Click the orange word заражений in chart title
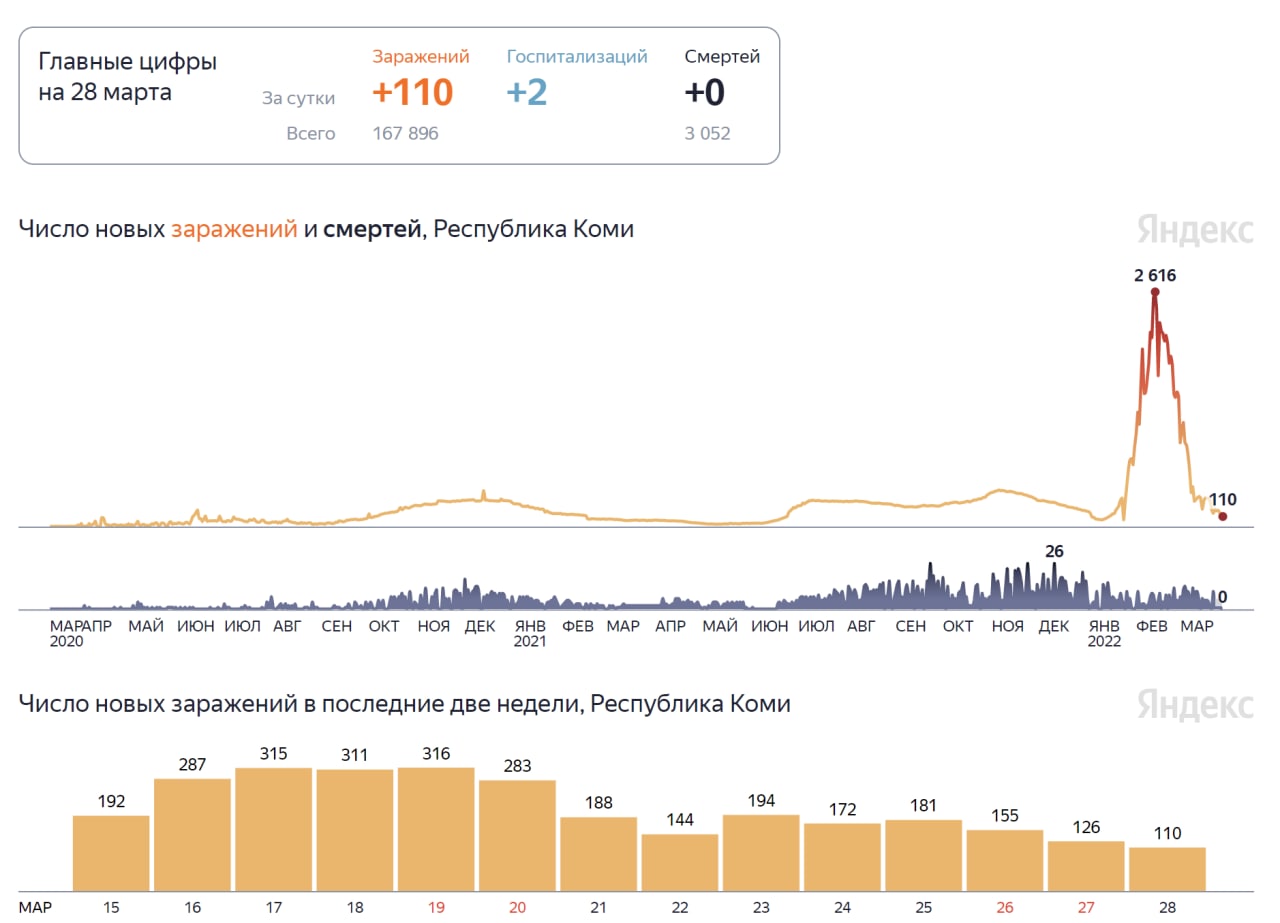The height and width of the screenshot is (923, 1280). pos(234,229)
